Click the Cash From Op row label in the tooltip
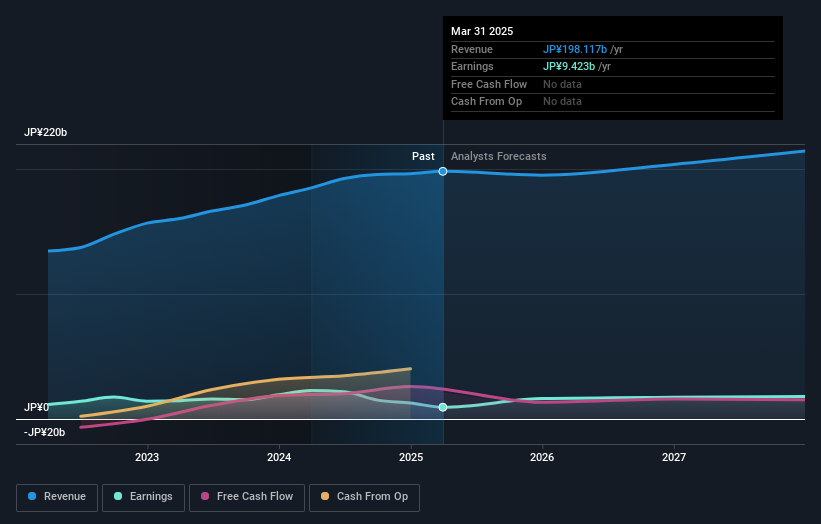Image resolution: width=821 pixels, height=524 pixels. [486, 102]
